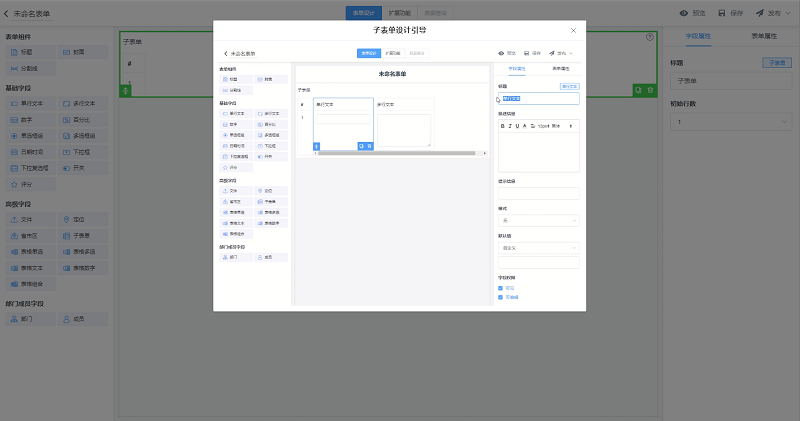Click the green copy icon on subform
This screenshot has width=800, height=421.
(638, 90)
